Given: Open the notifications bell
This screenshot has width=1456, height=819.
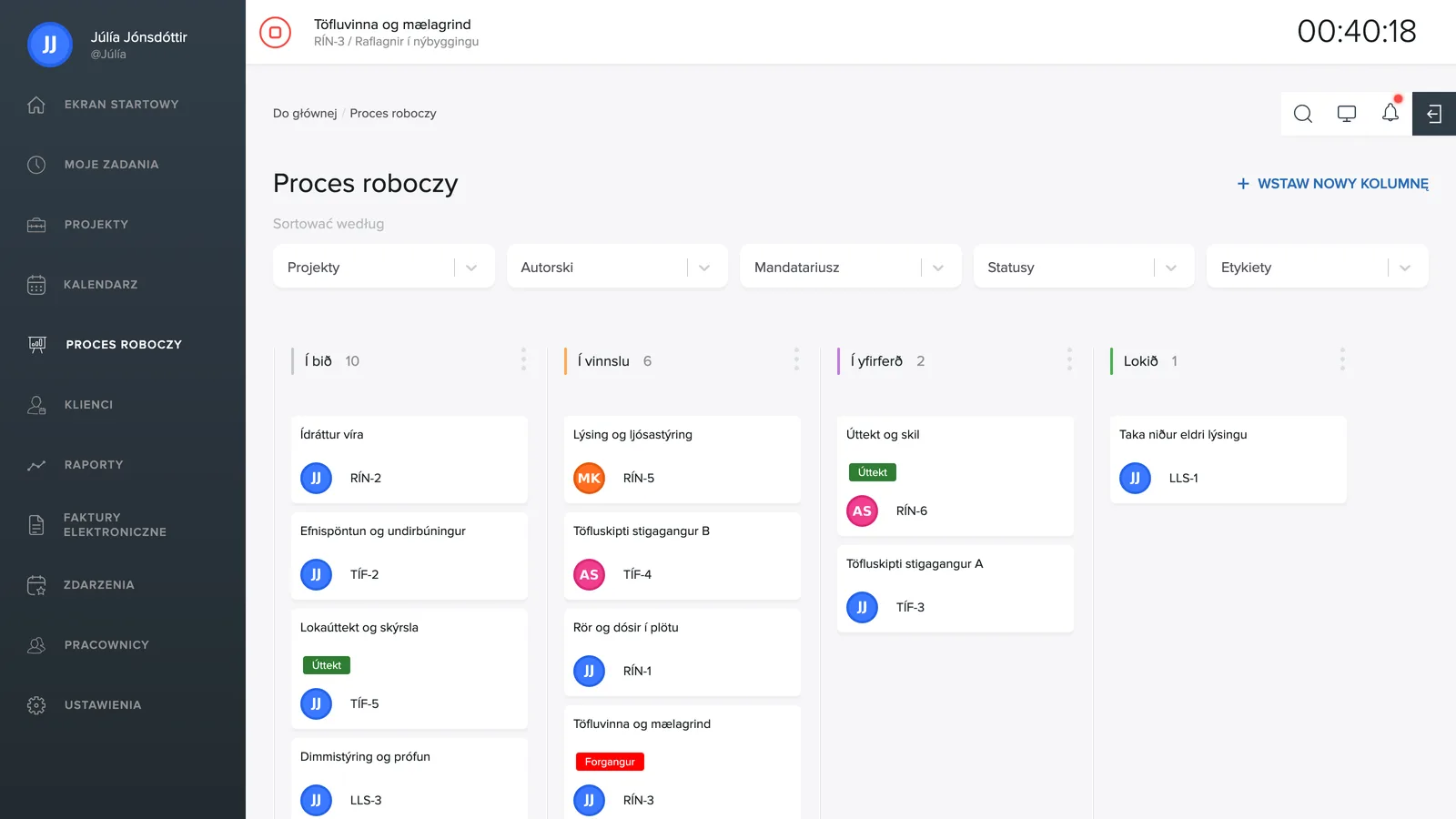Looking at the screenshot, I should (x=1390, y=113).
